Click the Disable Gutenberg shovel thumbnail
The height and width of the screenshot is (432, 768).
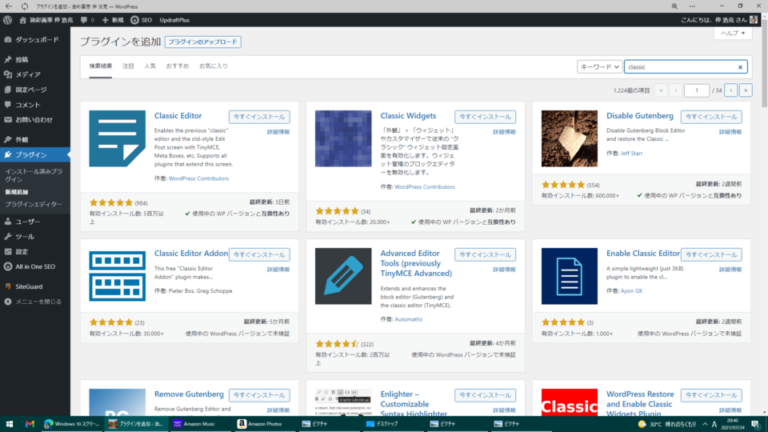(569, 139)
